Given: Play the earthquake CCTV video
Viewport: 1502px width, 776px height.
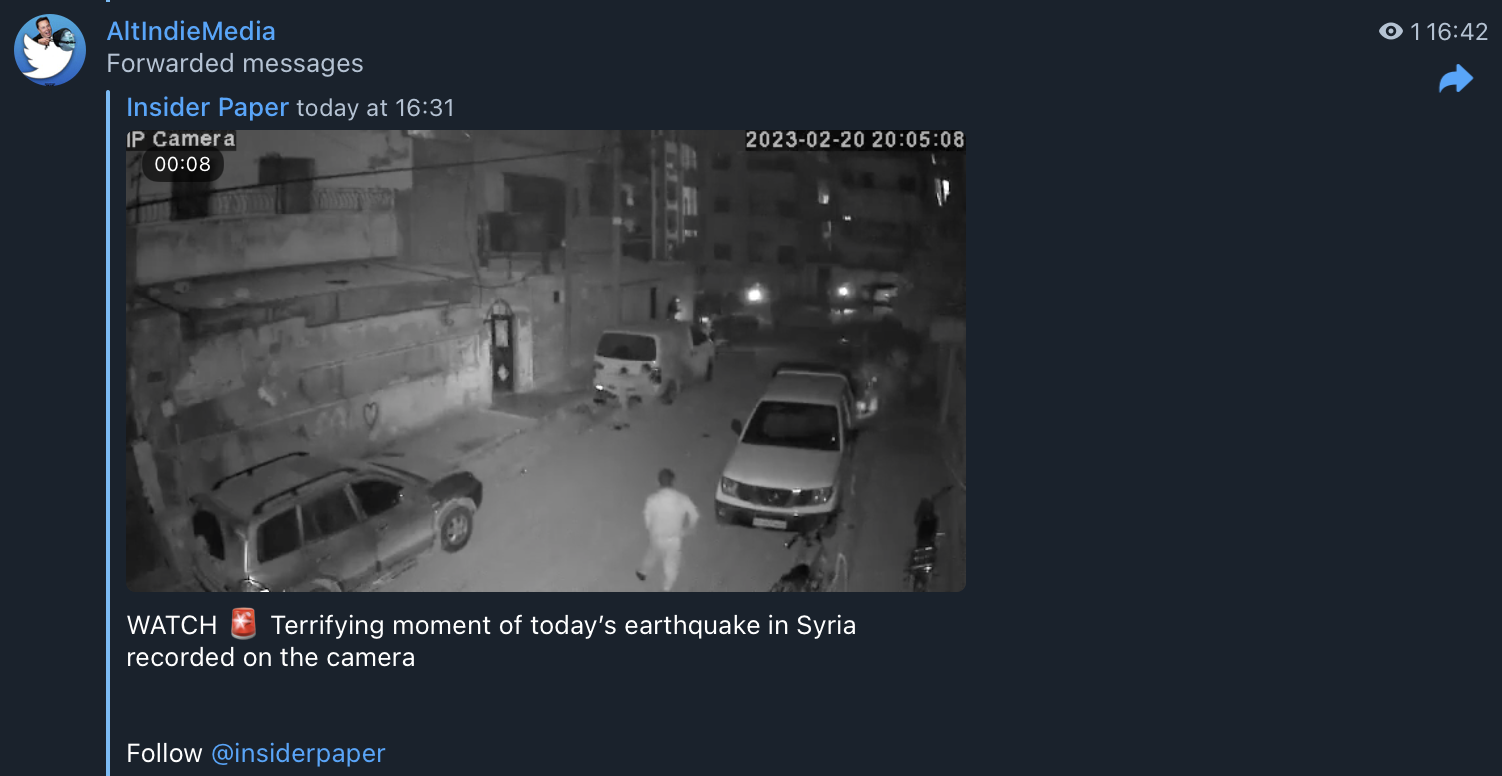Looking at the screenshot, I should coord(546,360).
